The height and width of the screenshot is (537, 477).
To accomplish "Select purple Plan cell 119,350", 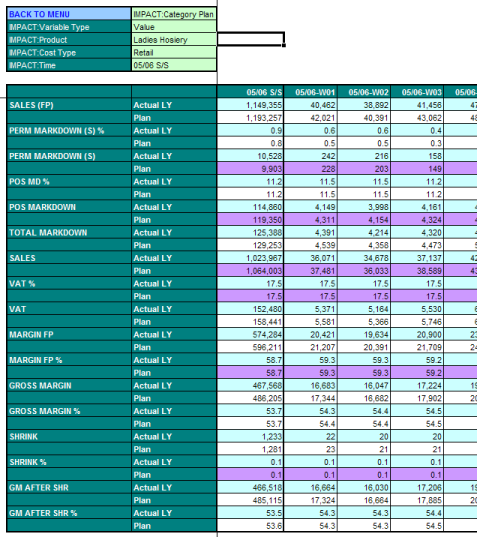I will click(x=250, y=220).
